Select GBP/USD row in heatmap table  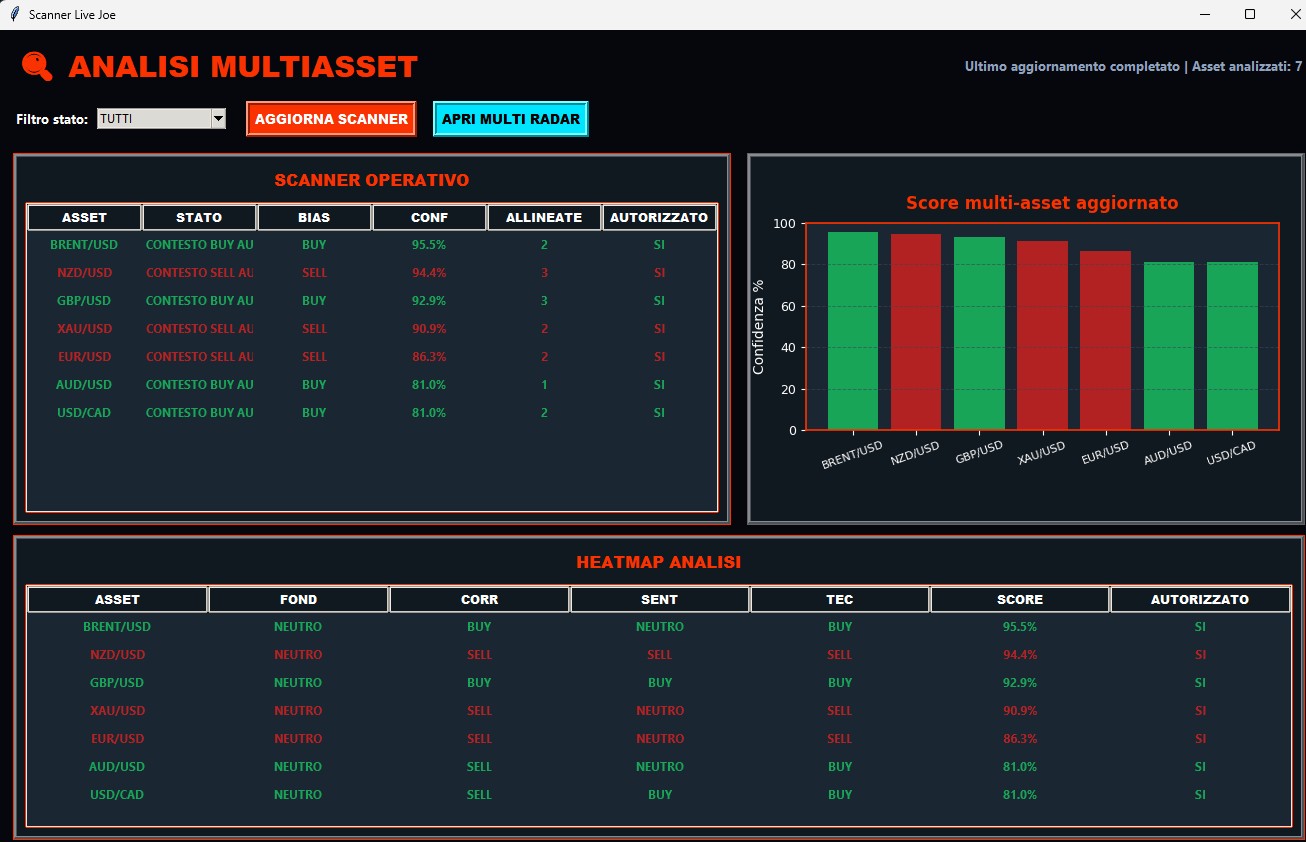pyautogui.click(x=659, y=682)
